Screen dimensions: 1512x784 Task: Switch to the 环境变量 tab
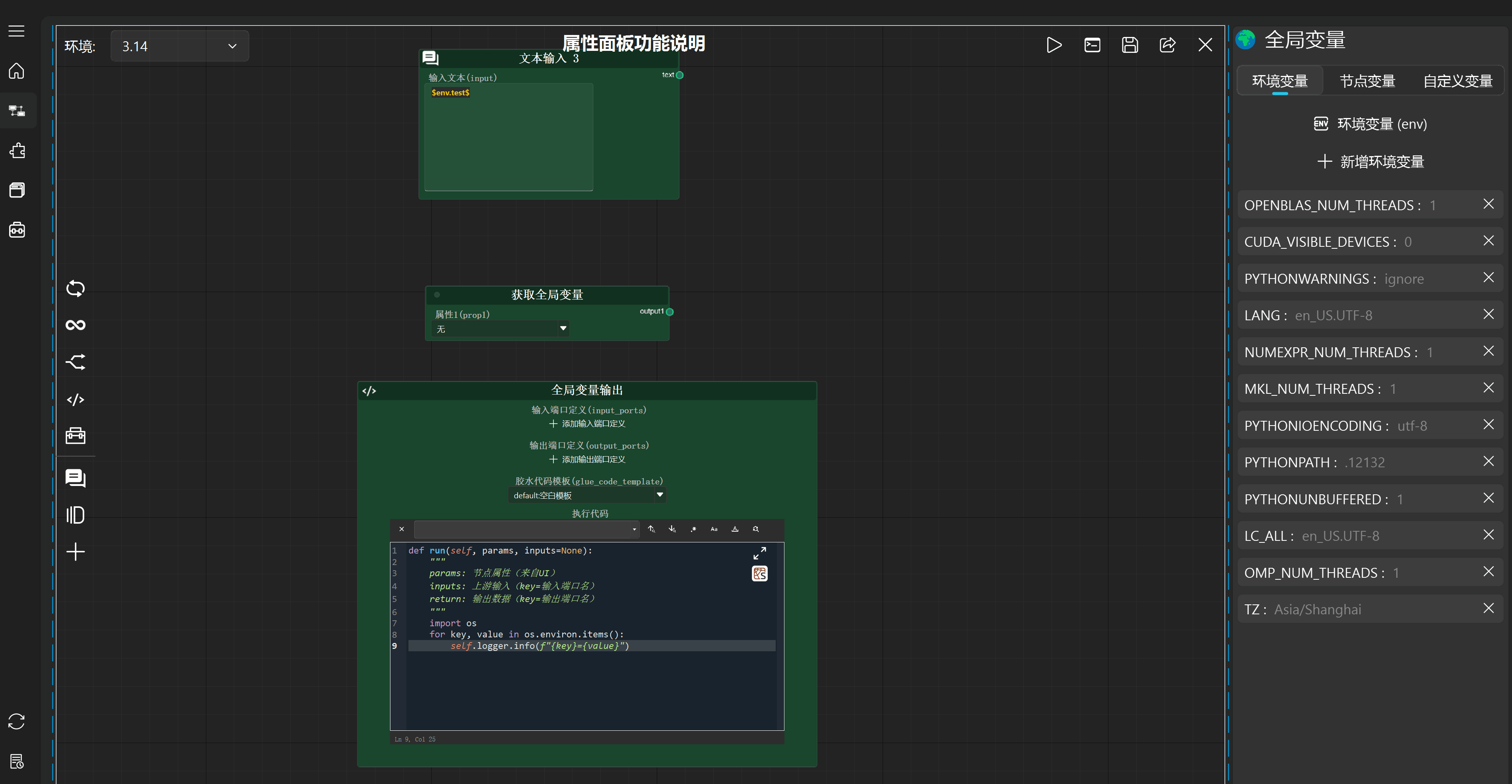pyautogui.click(x=1279, y=81)
